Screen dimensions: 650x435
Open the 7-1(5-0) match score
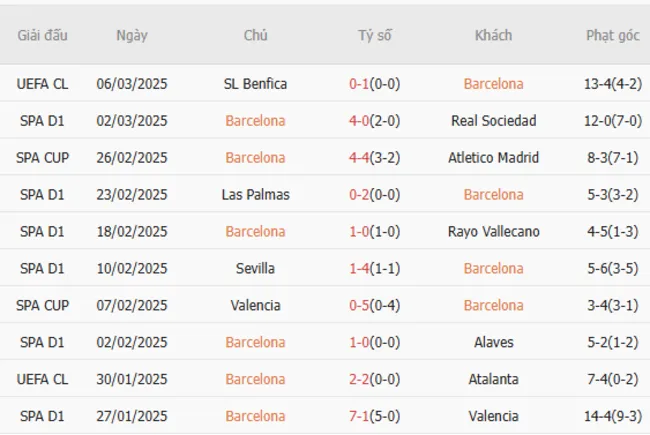(x=375, y=417)
